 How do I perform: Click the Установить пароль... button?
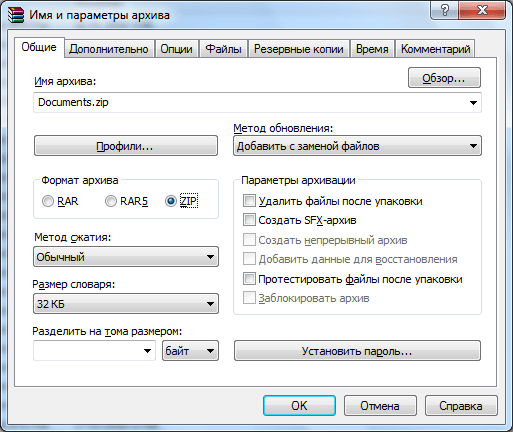pos(357,351)
